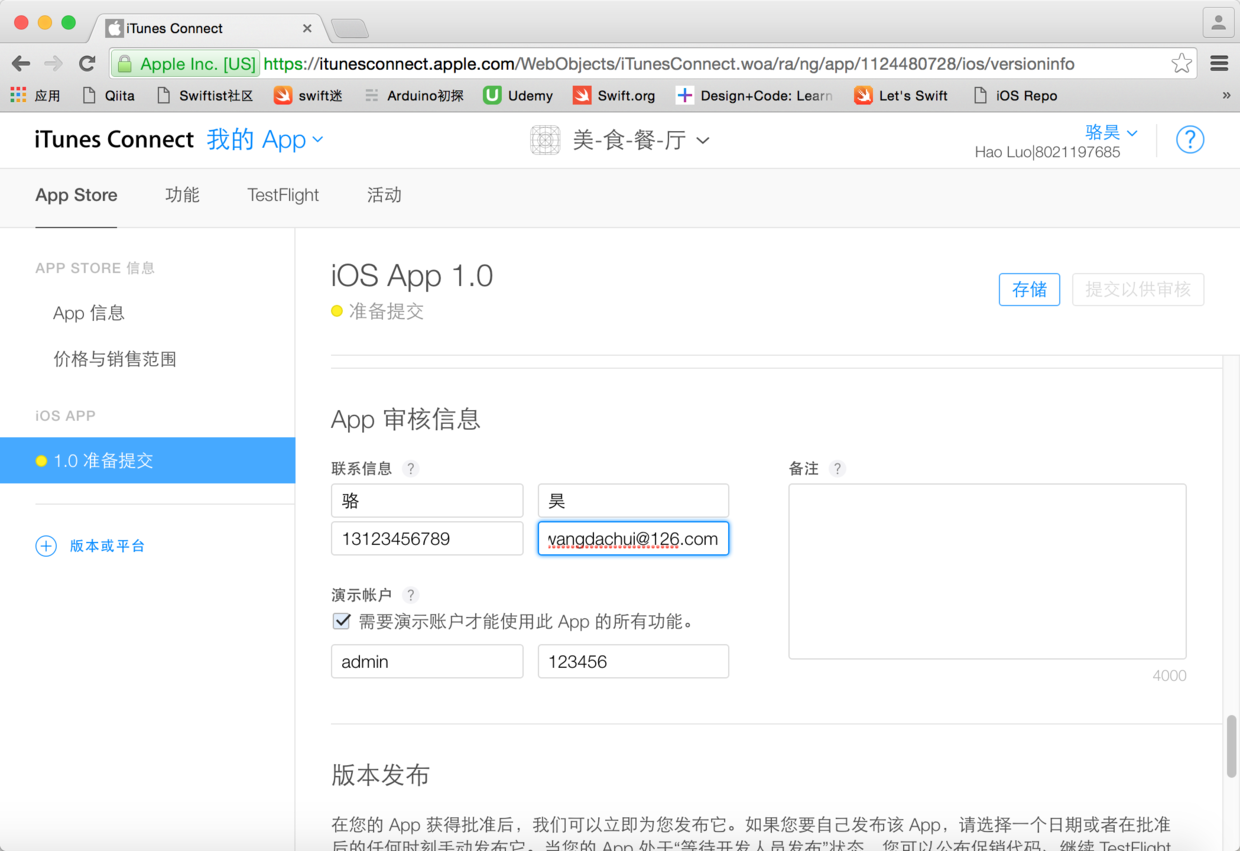
Task: Click the Chrome profile avatar icon
Action: pyautogui.click(x=1218, y=22)
